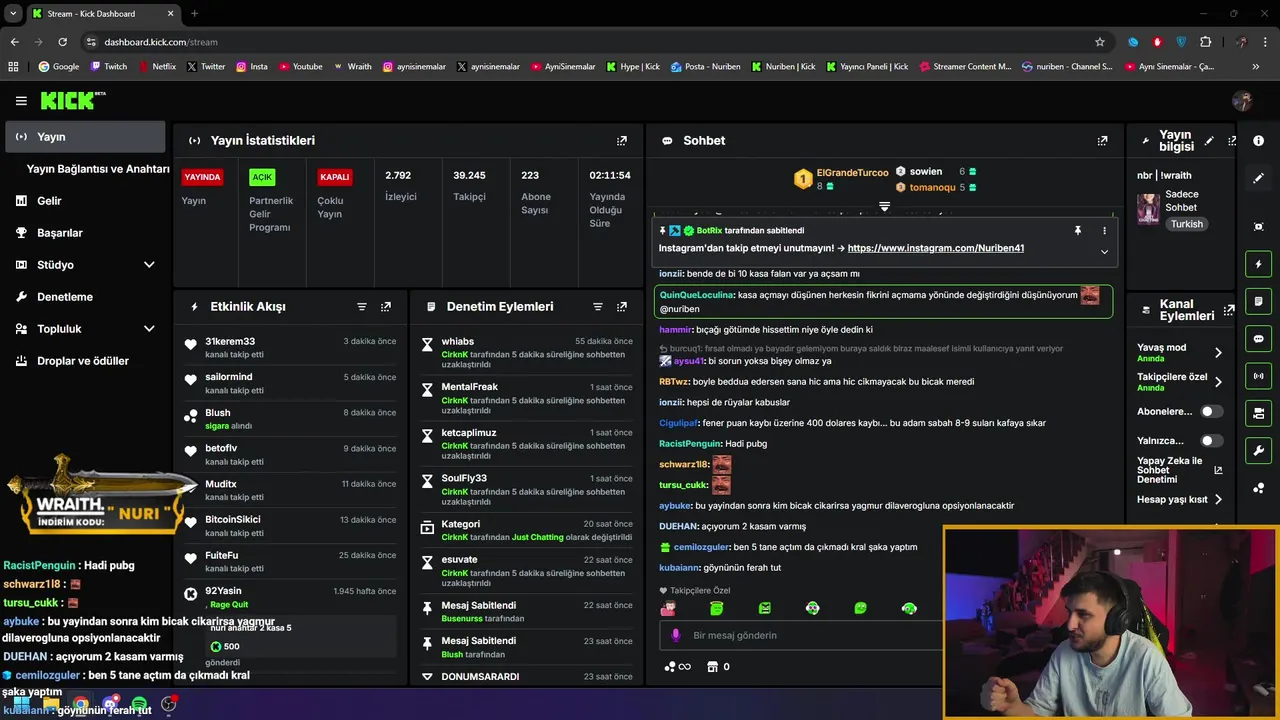Viewport: 1280px width, 720px height.
Task: Select Yayın in the sidebar
Action: 85,137
